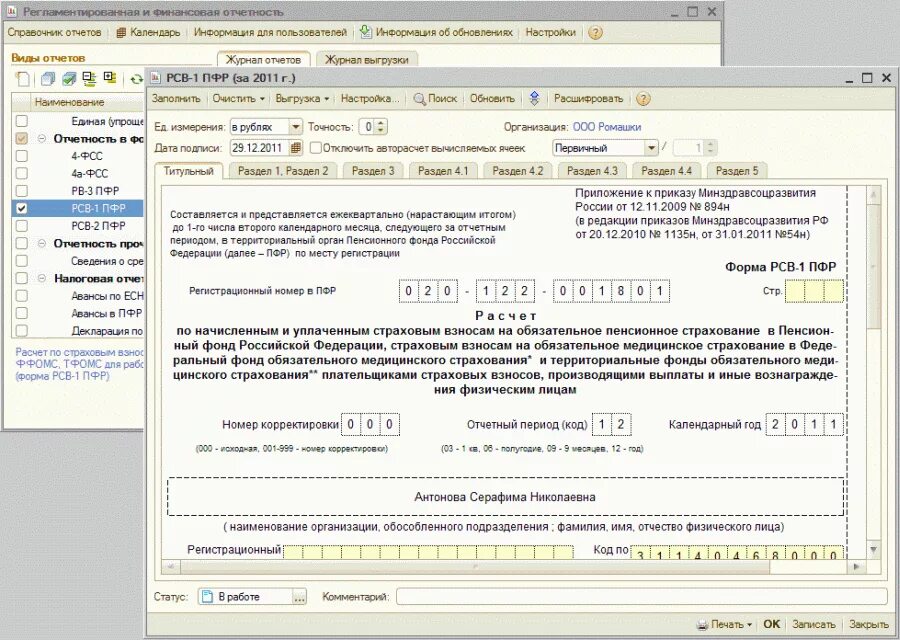
Task: Click the new report icon in Виды отчетов
Action: pos(22,79)
